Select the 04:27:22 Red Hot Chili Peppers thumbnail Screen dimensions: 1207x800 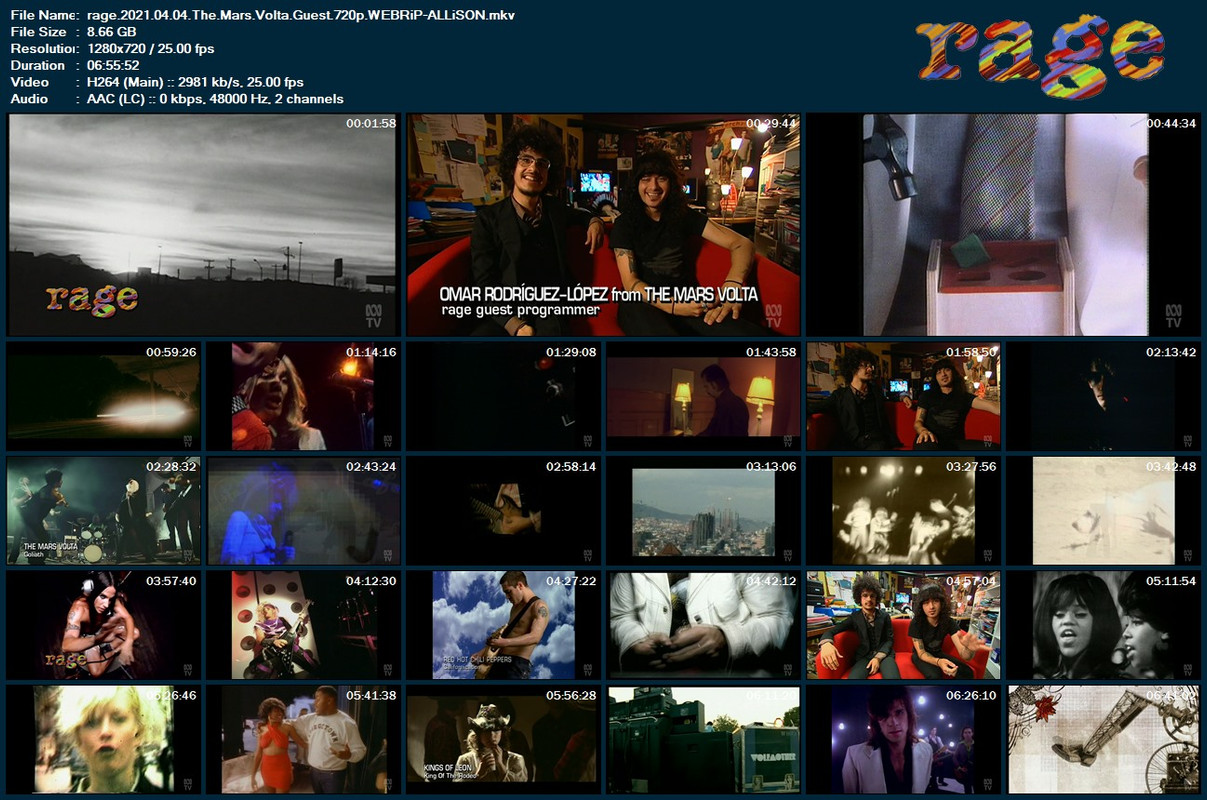[x=503, y=625]
